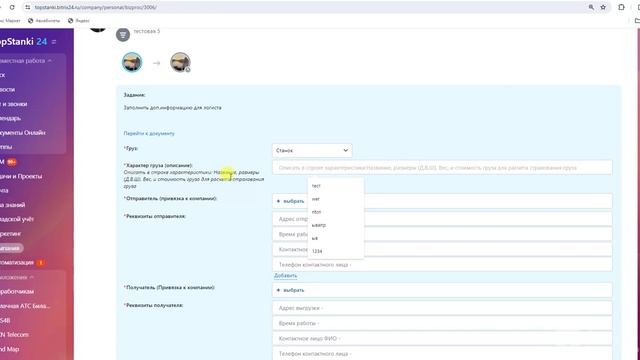Toggle the sidebar with the icon beside TopStanki 24
Screen dimensions: 640x360
(54, 42)
